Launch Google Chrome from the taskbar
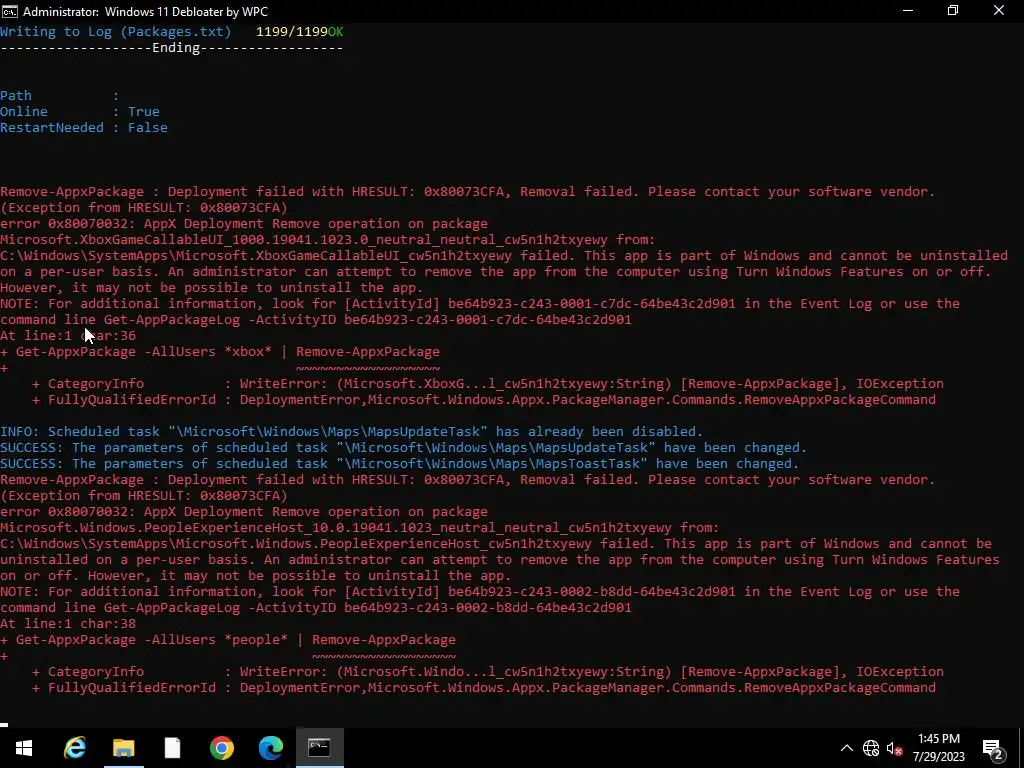This screenshot has width=1024, height=768. click(221, 748)
